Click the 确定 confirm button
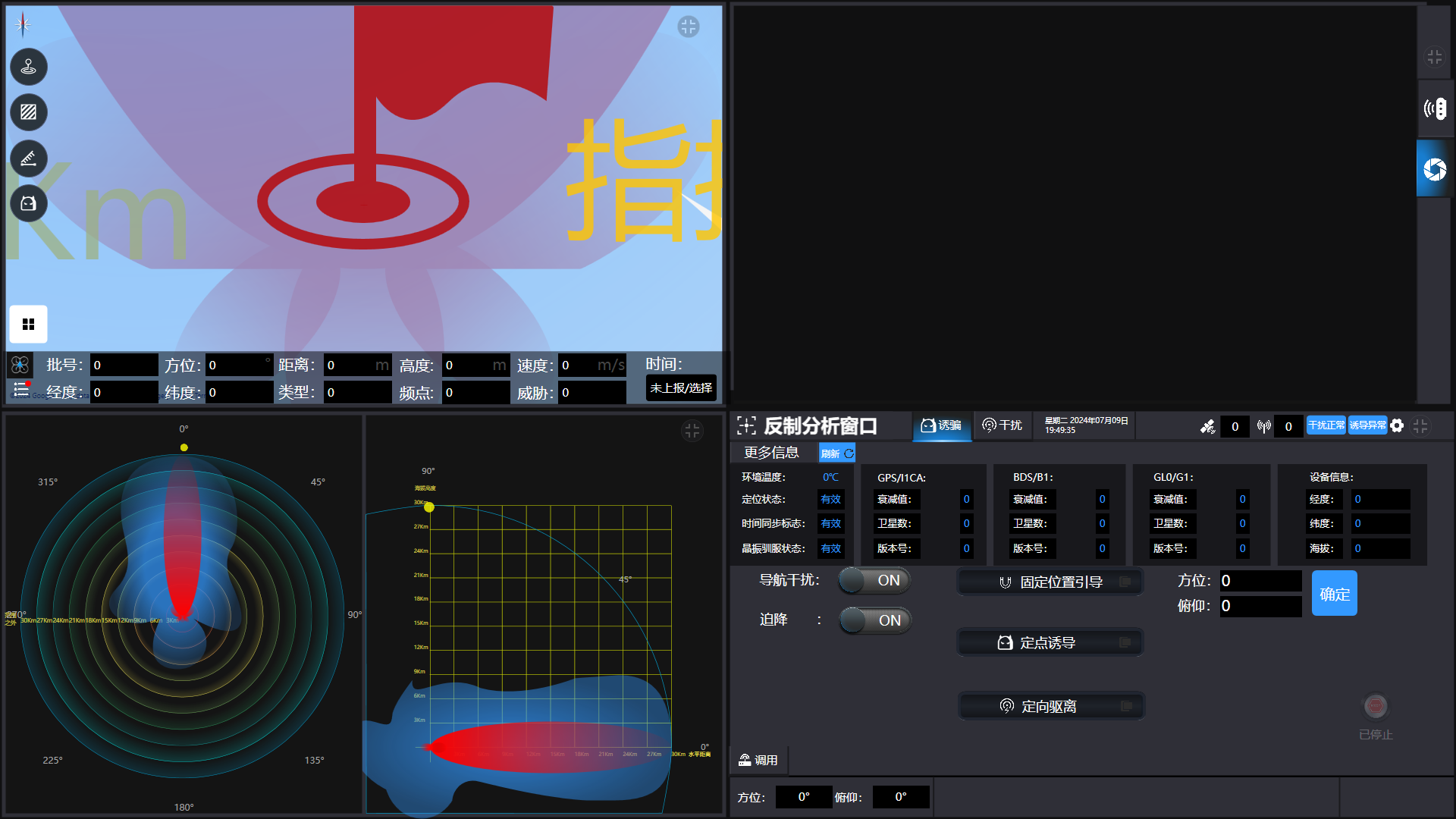The image size is (1456, 819). pos(1335,592)
